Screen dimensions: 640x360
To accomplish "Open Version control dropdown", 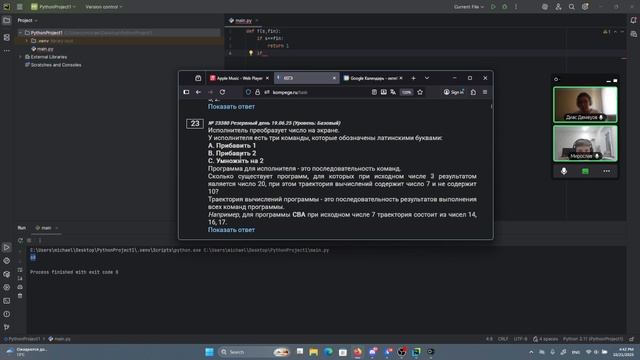I will tap(104, 7).
